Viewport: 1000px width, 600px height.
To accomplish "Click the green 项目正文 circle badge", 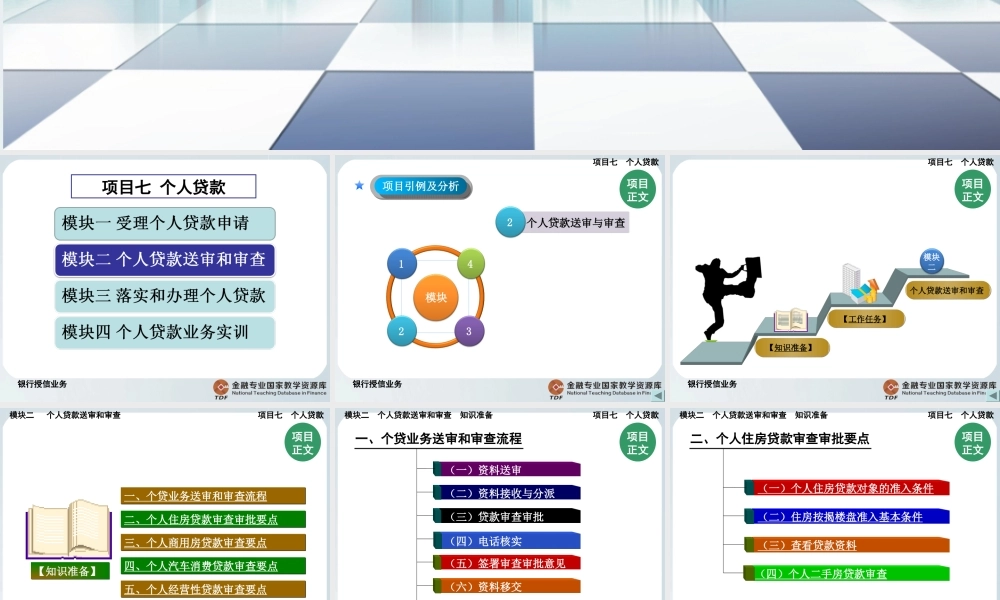I will (638, 188).
